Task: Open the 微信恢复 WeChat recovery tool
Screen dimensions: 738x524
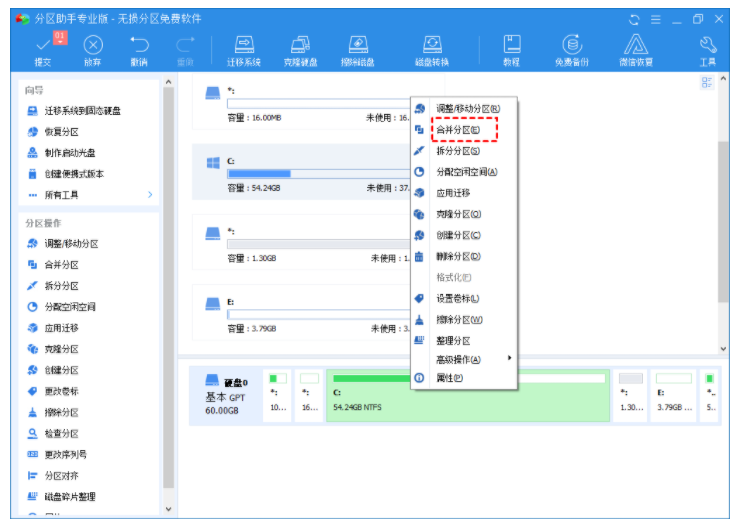Action: pos(637,48)
